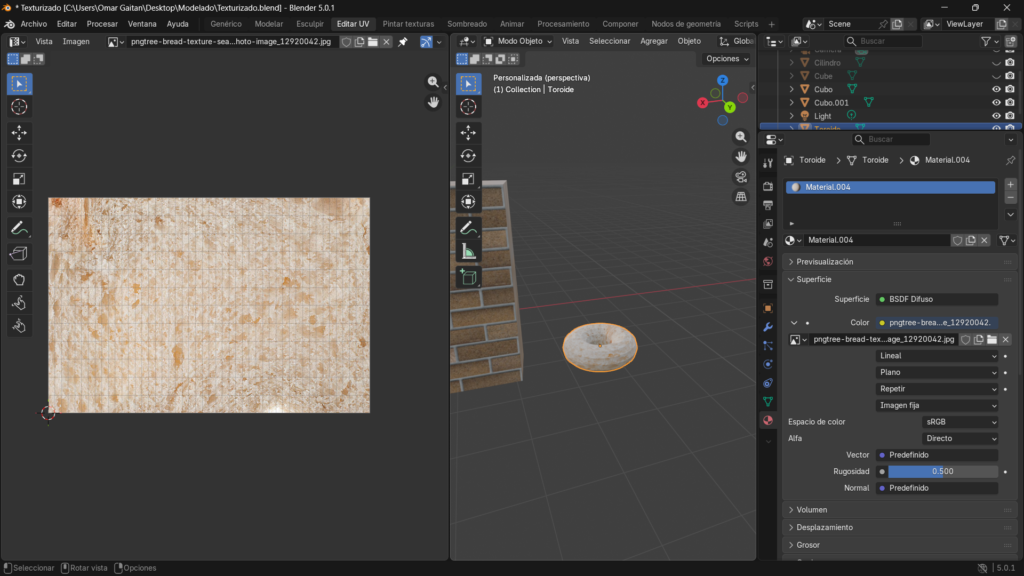1024x576 pixels.
Task: Open the Procesar menu
Action: point(102,24)
